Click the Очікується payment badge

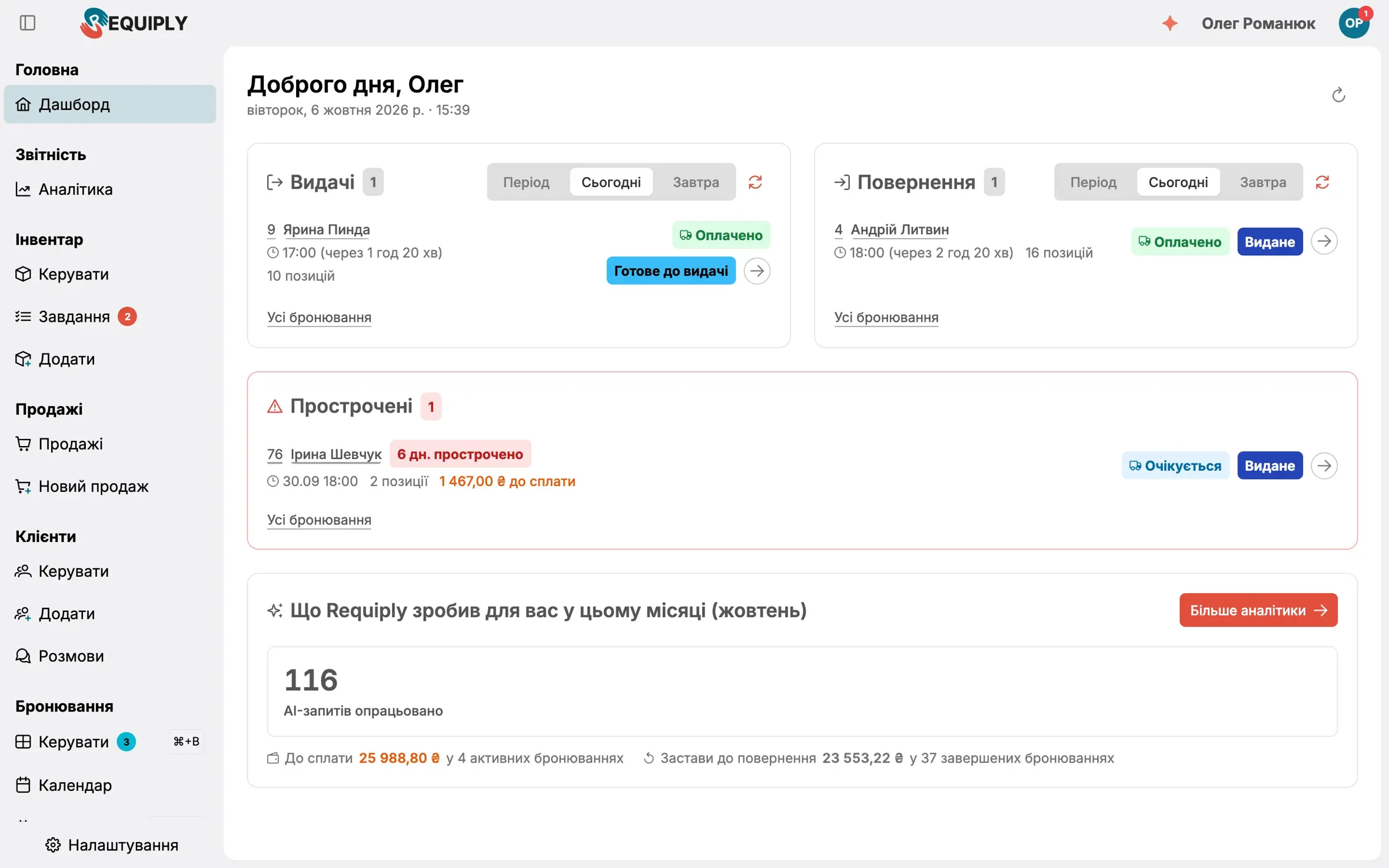(x=1175, y=465)
